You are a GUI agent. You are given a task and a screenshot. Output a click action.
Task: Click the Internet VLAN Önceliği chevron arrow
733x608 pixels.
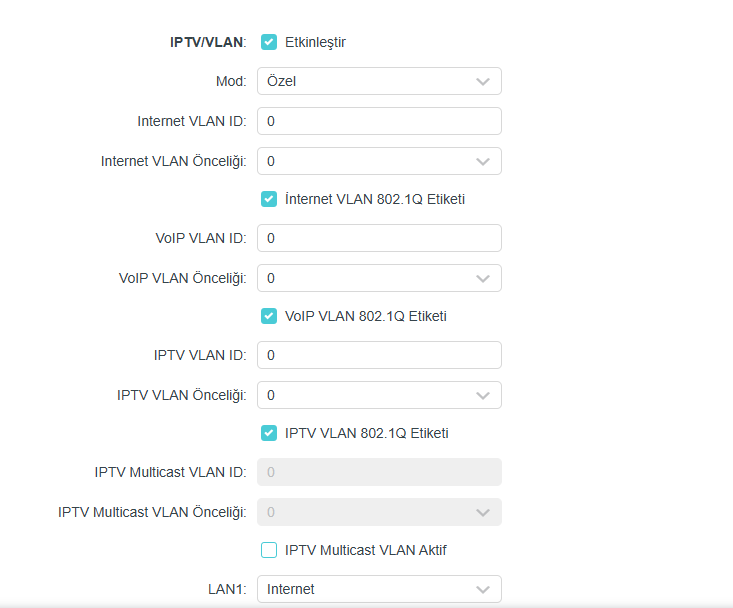tap(483, 161)
